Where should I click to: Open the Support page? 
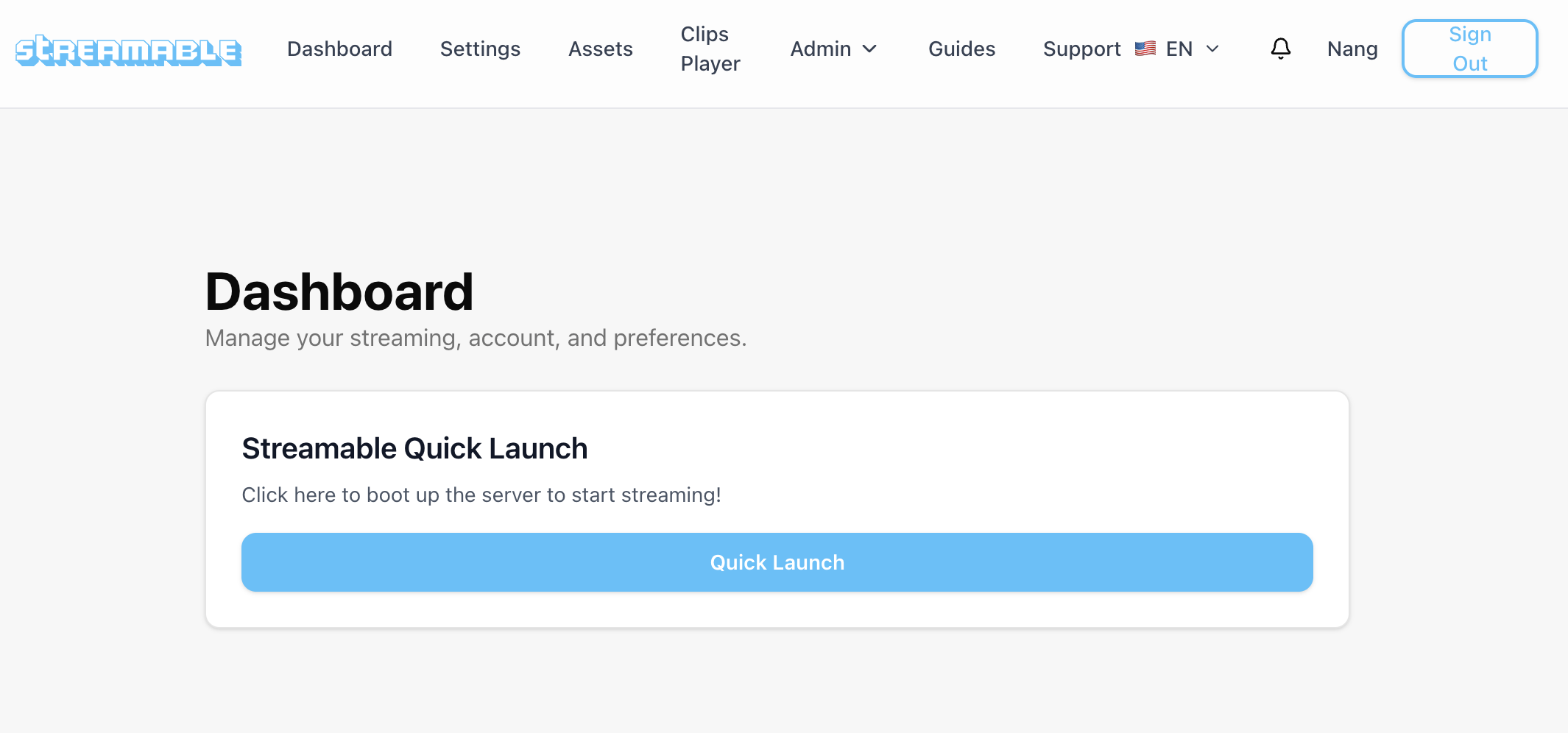pos(1081,49)
